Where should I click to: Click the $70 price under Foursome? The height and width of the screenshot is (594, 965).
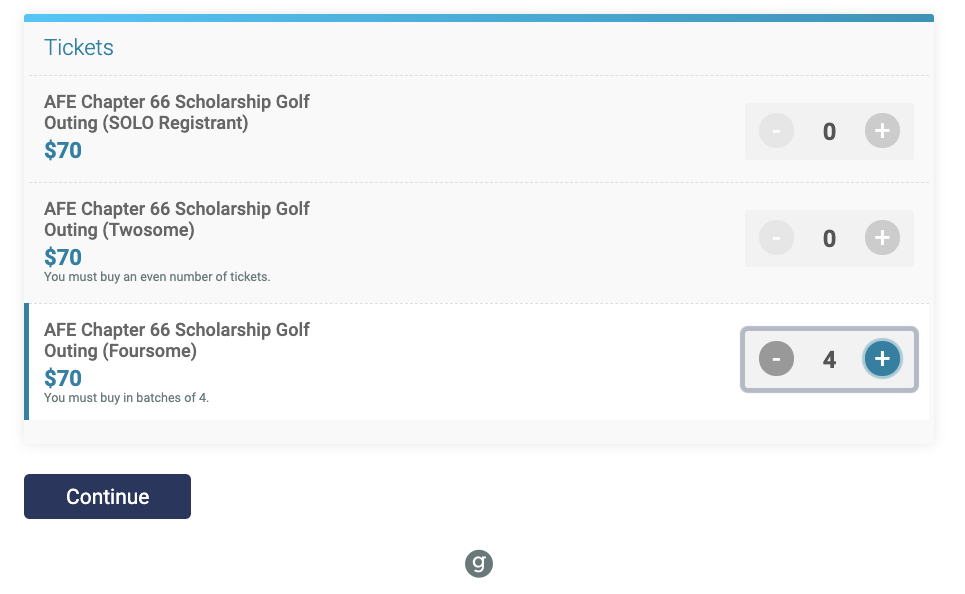63,378
